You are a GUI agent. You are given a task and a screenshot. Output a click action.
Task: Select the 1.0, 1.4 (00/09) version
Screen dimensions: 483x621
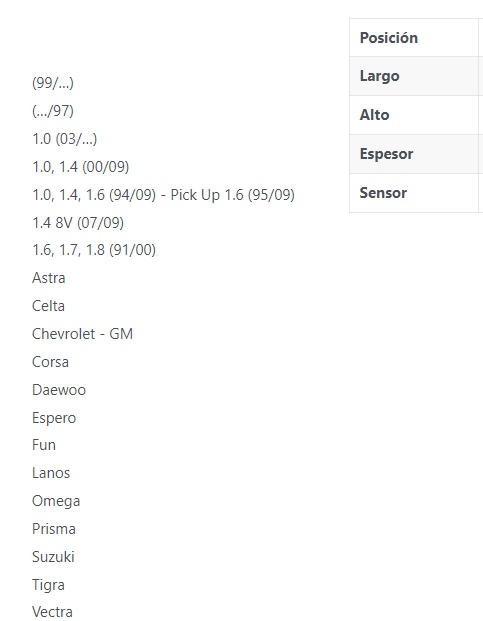pyautogui.click(x=80, y=167)
